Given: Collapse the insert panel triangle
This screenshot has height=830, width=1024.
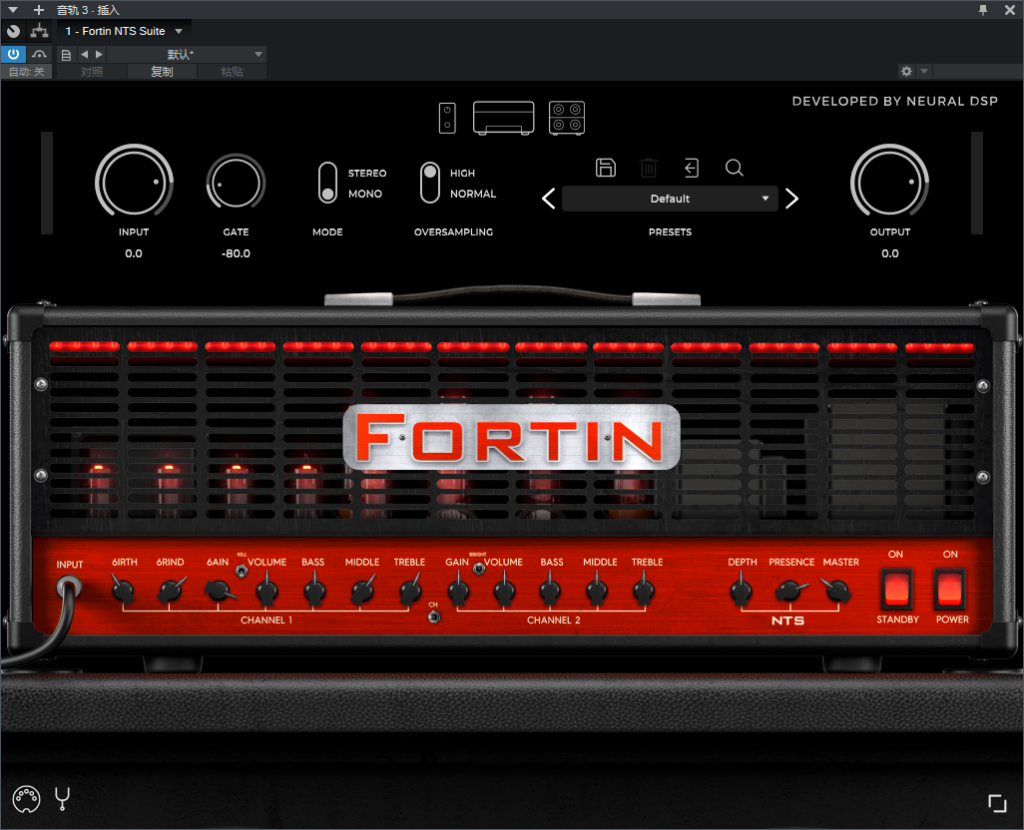Looking at the screenshot, I should [x=12, y=10].
